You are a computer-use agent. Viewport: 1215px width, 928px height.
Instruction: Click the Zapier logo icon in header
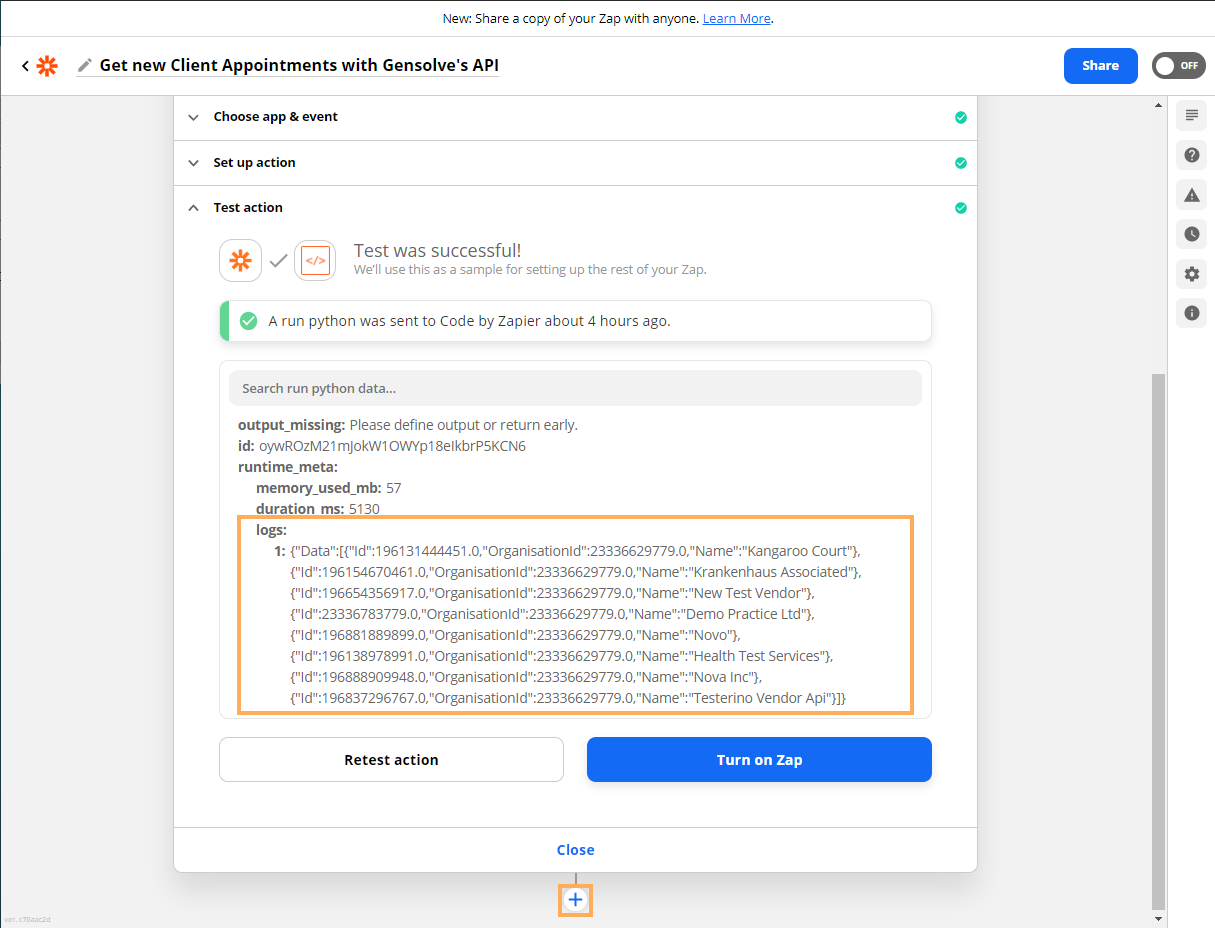[47, 66]
